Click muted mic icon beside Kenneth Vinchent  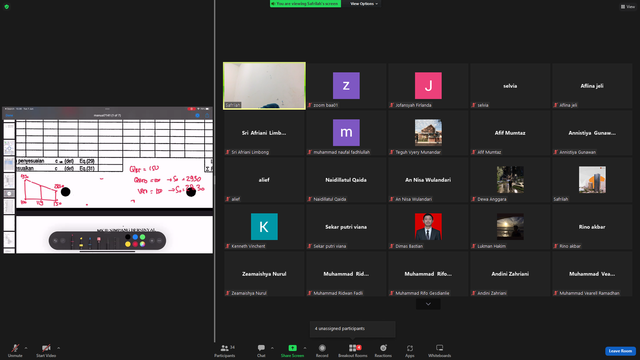228,246
